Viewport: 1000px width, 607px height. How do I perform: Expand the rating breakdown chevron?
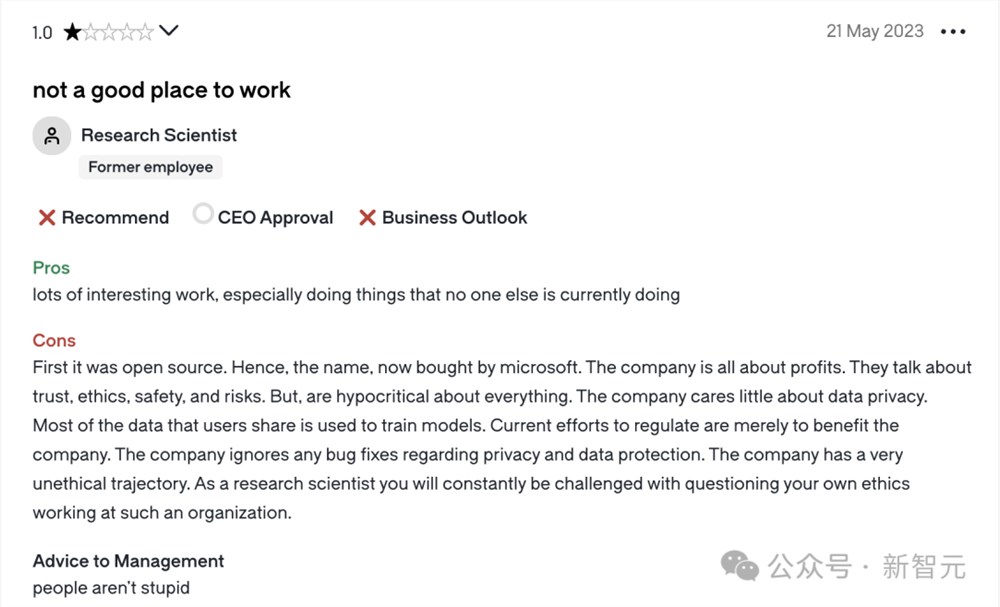(169, 31)
